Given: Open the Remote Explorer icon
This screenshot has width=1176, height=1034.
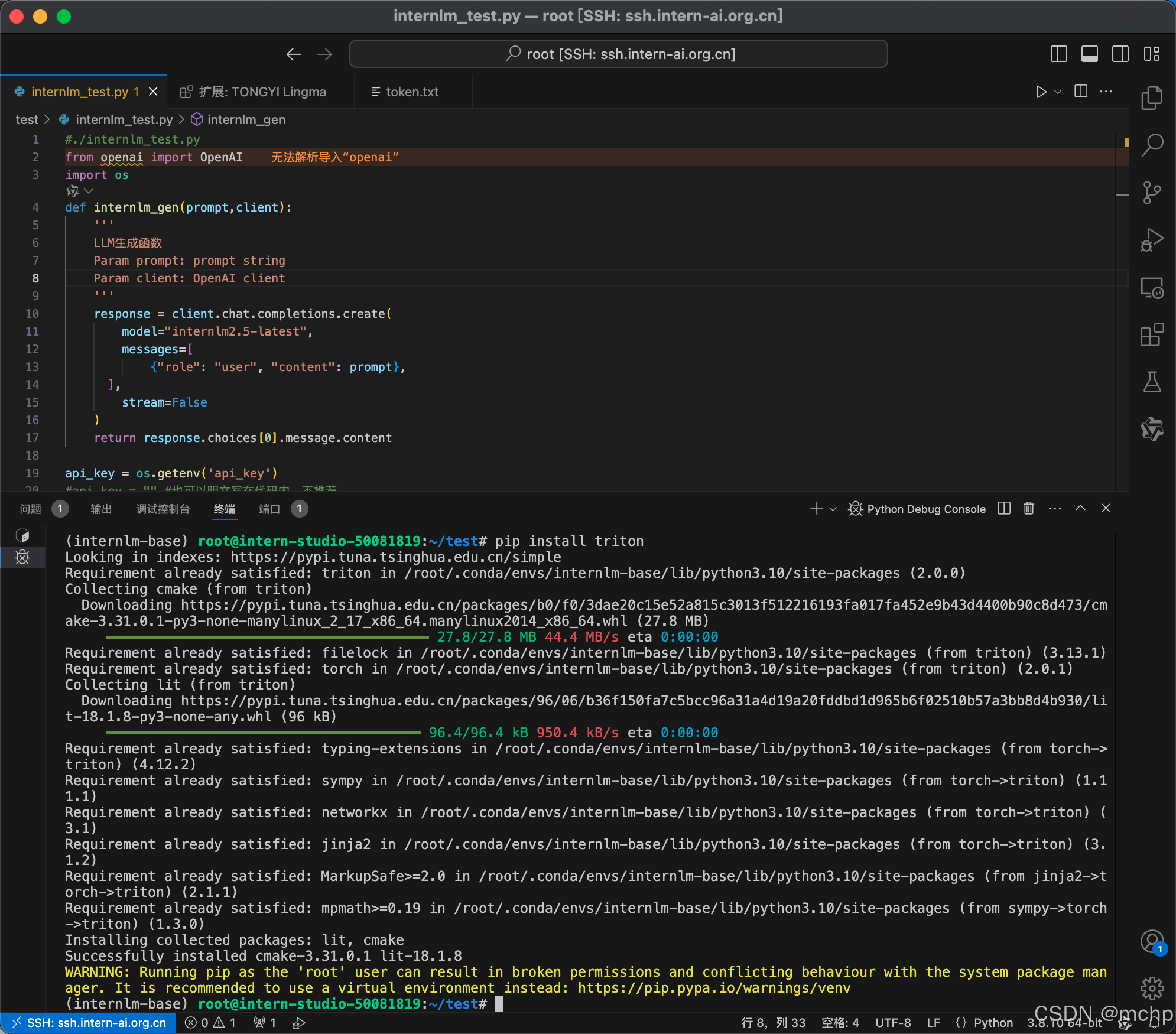Looking at the screenshot, I should pyautogui.click(x=1151, y=288).
